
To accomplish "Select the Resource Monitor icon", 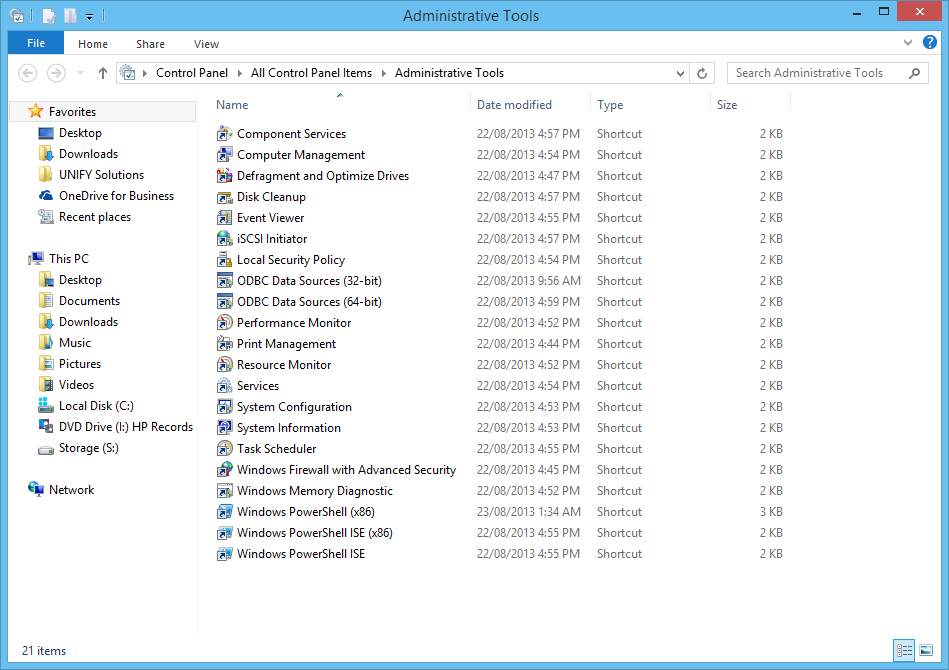I will point(225,365).
